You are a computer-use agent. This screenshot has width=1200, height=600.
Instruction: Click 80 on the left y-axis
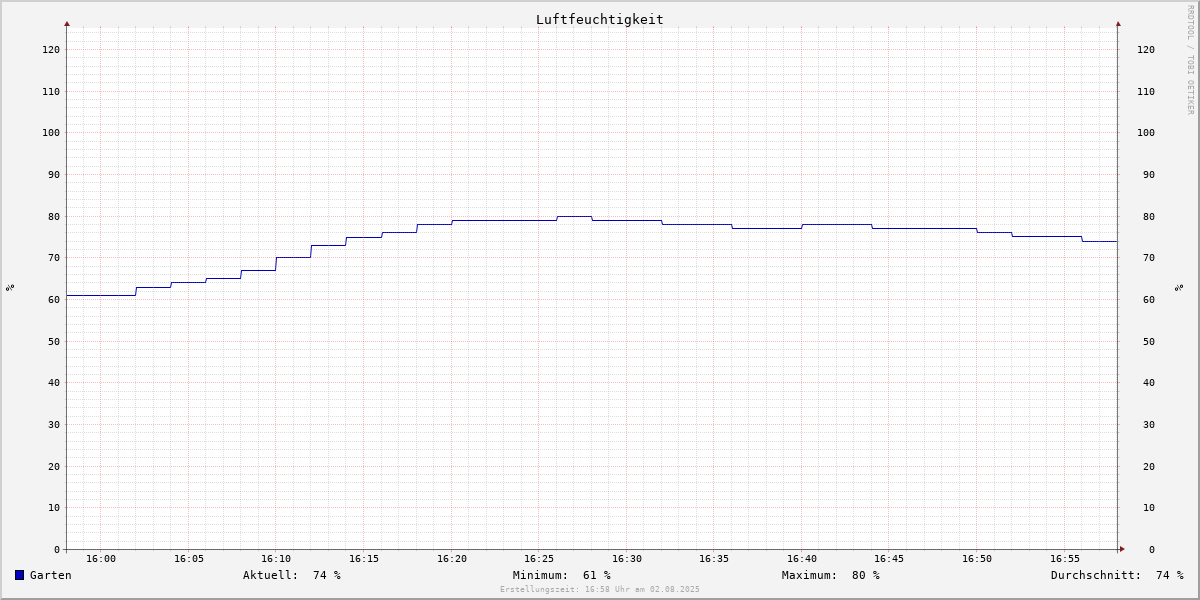click(x=54, y=216)
